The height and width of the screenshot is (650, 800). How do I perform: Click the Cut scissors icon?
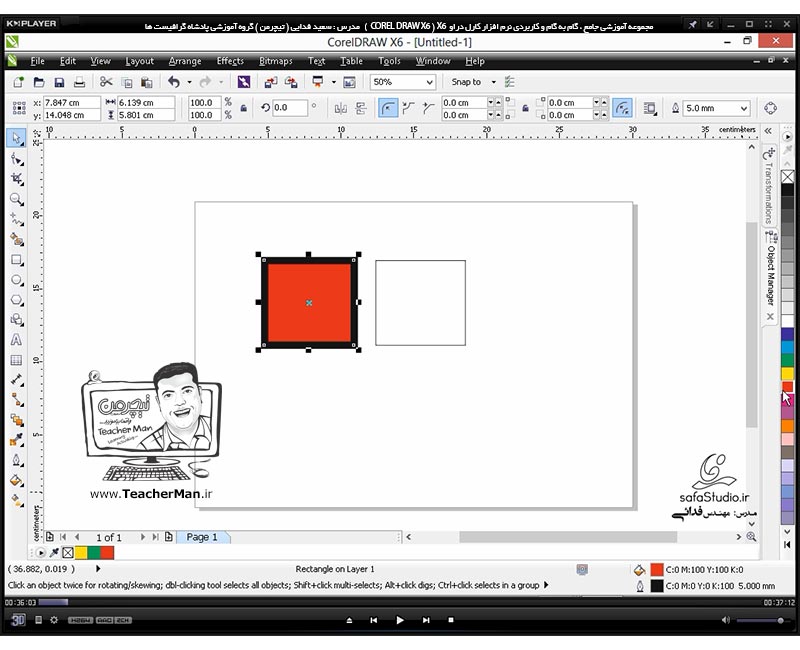point(106,82)
